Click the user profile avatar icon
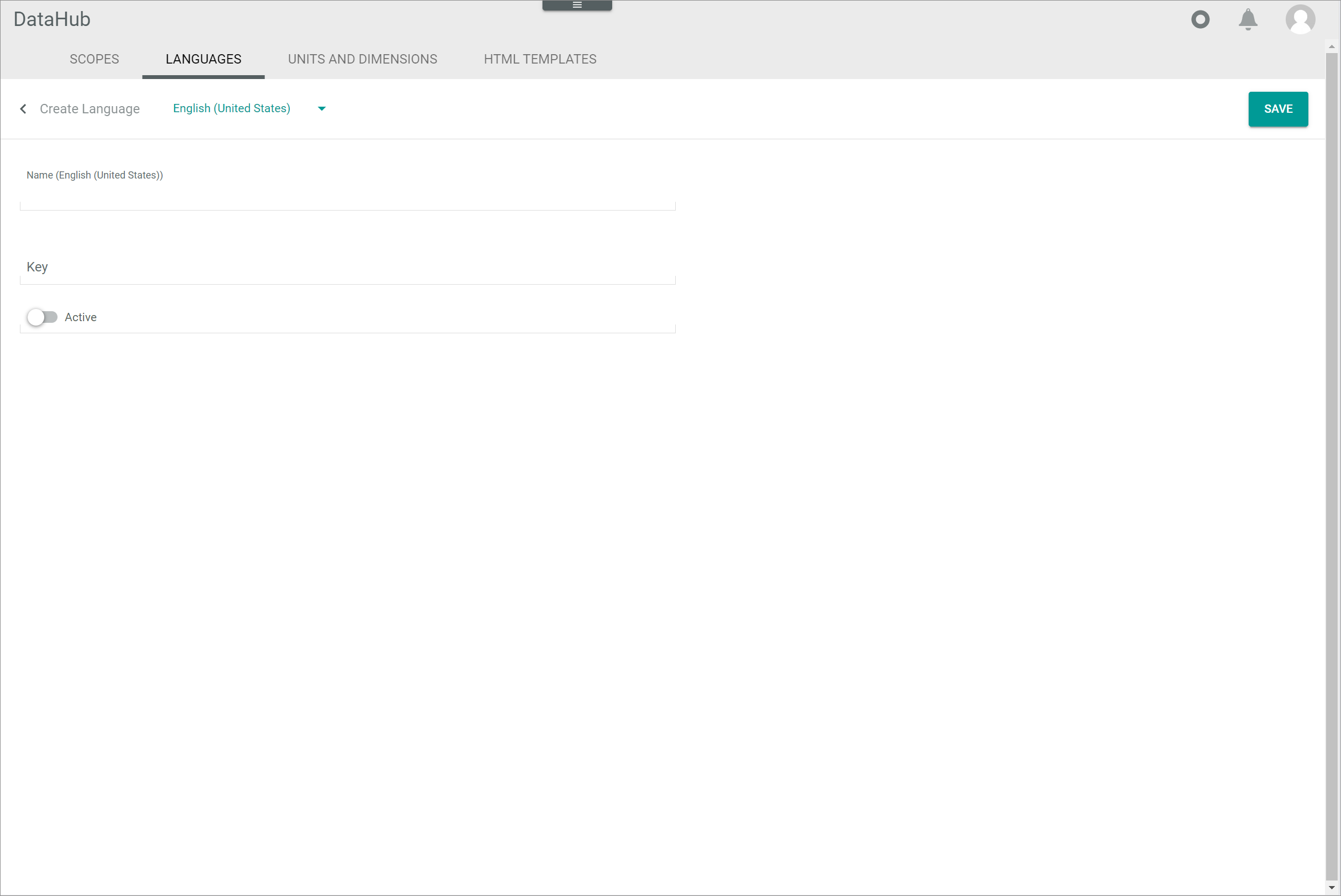1341x896 pixels. pyautogui.click(x=1300, y=19)
